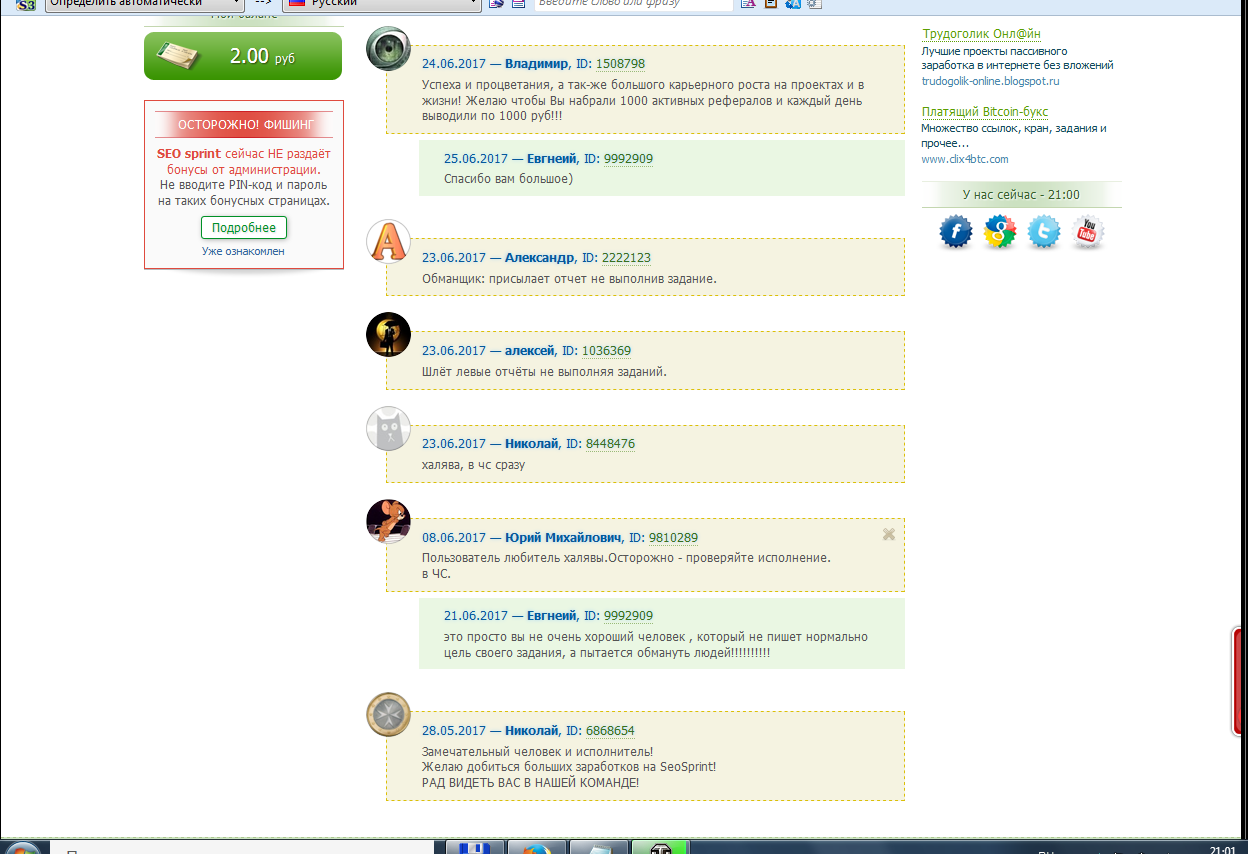Open the 2.00 руб balance button

243,56
